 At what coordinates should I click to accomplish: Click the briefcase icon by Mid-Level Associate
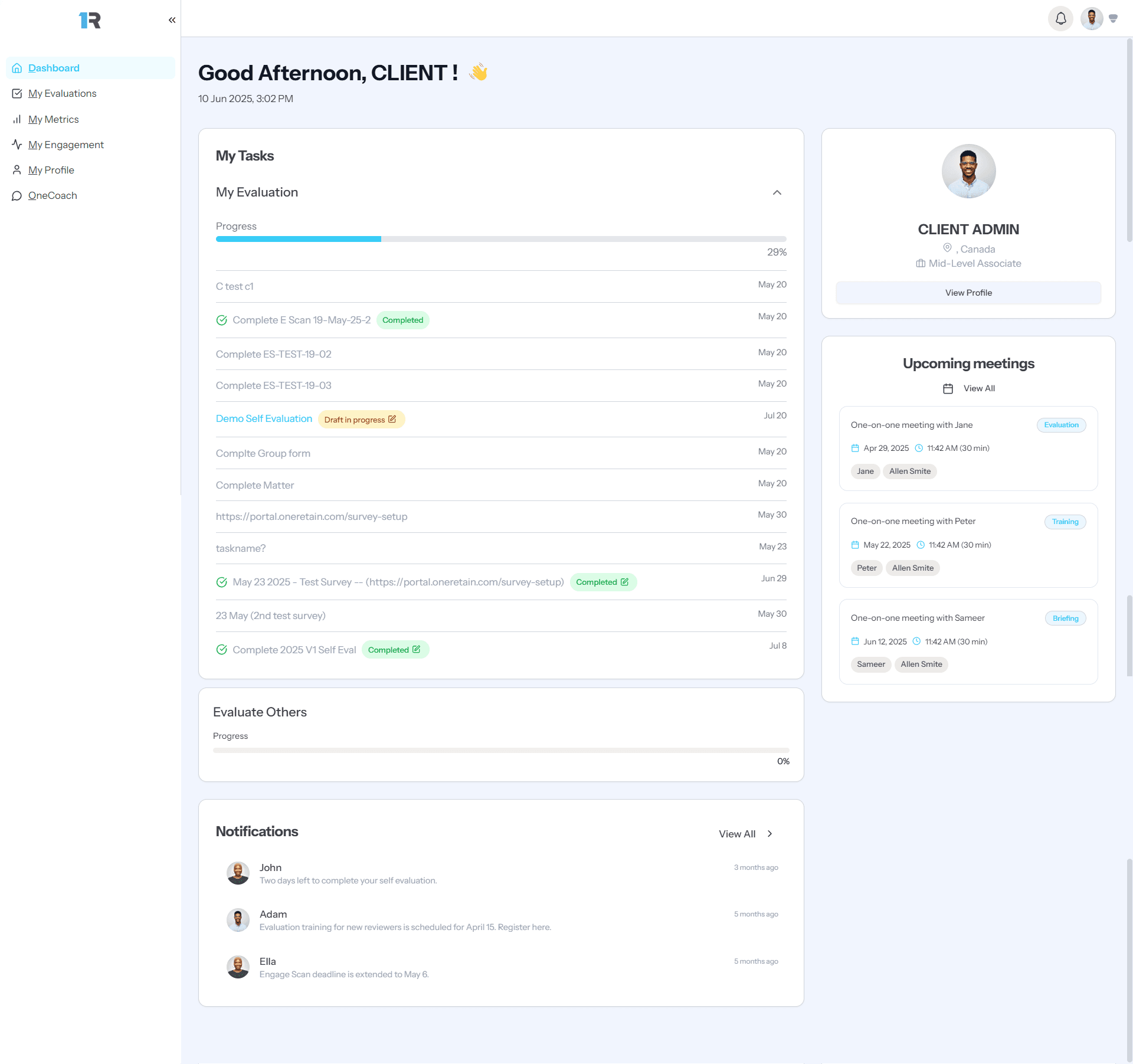point(921,263)
